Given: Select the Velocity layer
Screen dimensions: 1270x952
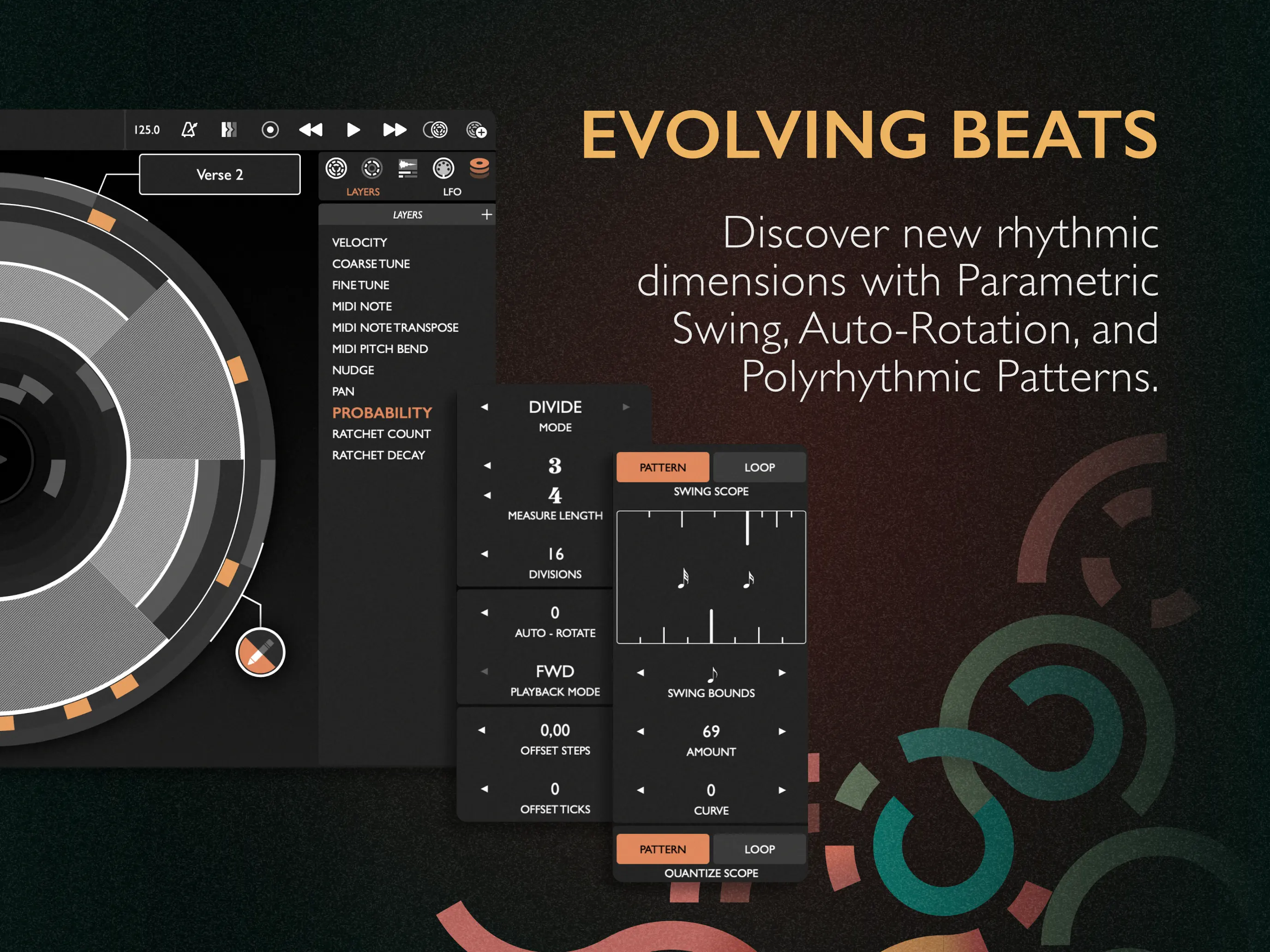Looking at the screenshot, I should click(x=359, y=242).
